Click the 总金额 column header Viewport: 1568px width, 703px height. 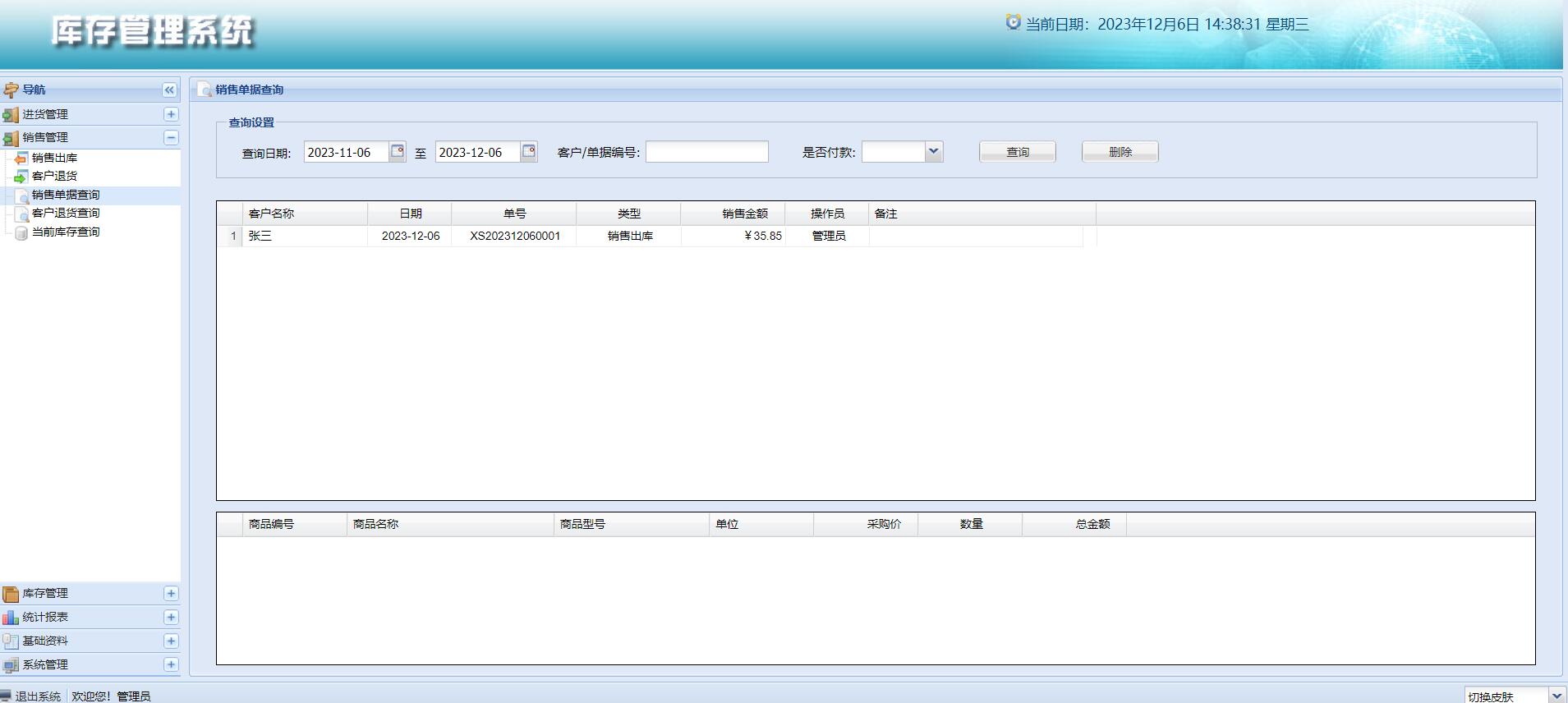pyautogui.click(x=1074, y=524)
